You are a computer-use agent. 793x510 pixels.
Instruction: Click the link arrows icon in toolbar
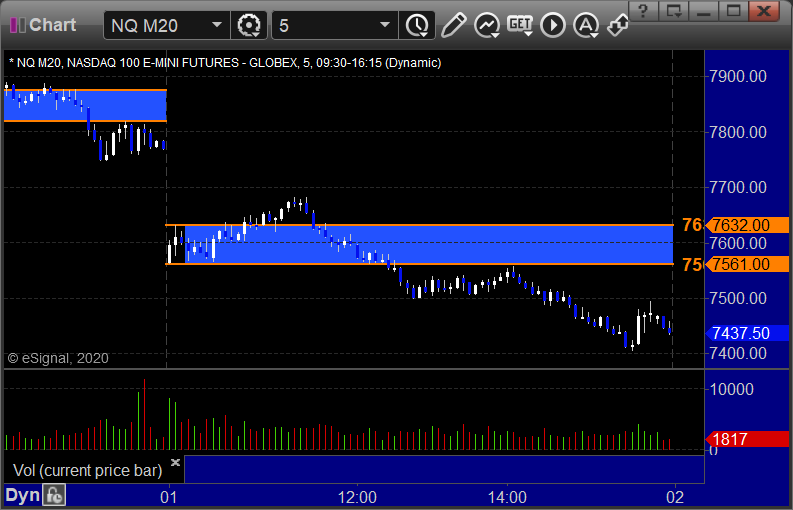(618, 25)
